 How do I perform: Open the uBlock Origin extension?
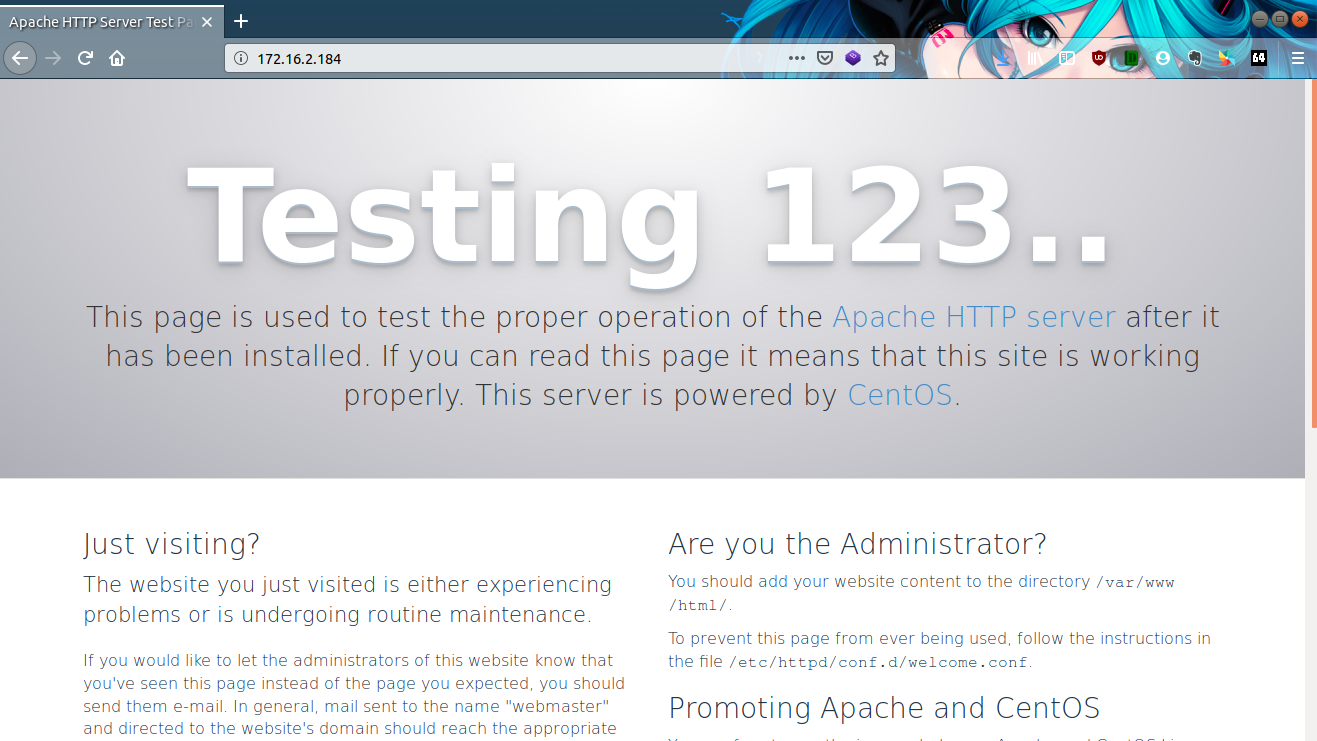click(x=1099, y=58)
